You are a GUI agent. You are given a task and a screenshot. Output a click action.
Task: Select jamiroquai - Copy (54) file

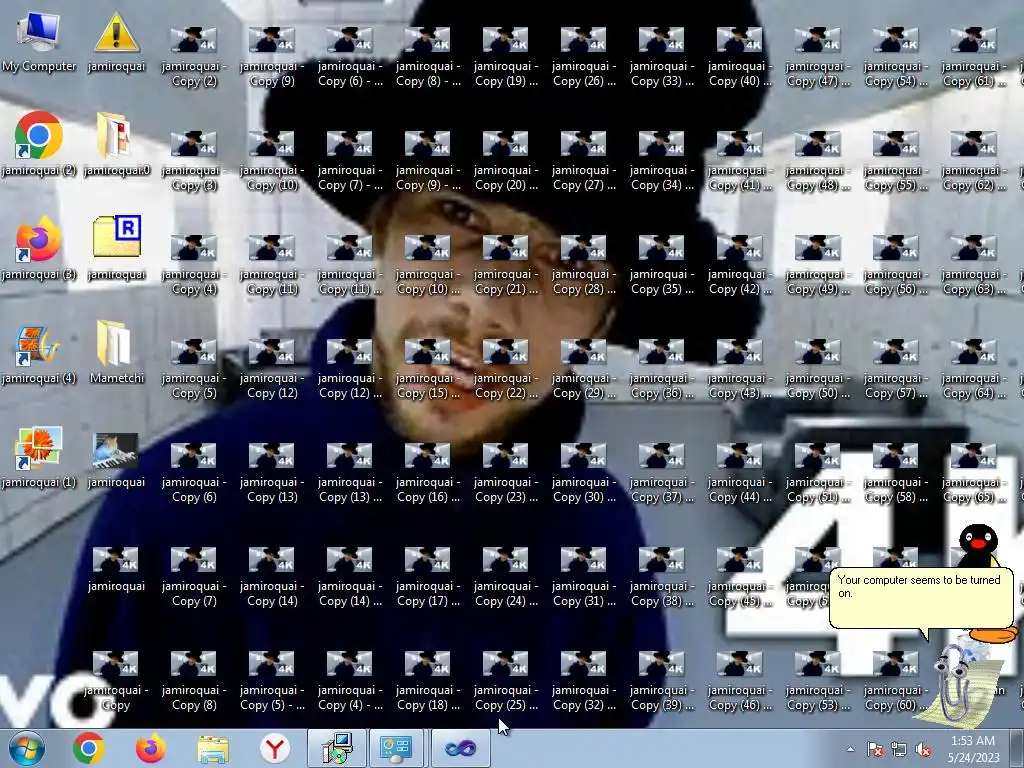(895, 56)
